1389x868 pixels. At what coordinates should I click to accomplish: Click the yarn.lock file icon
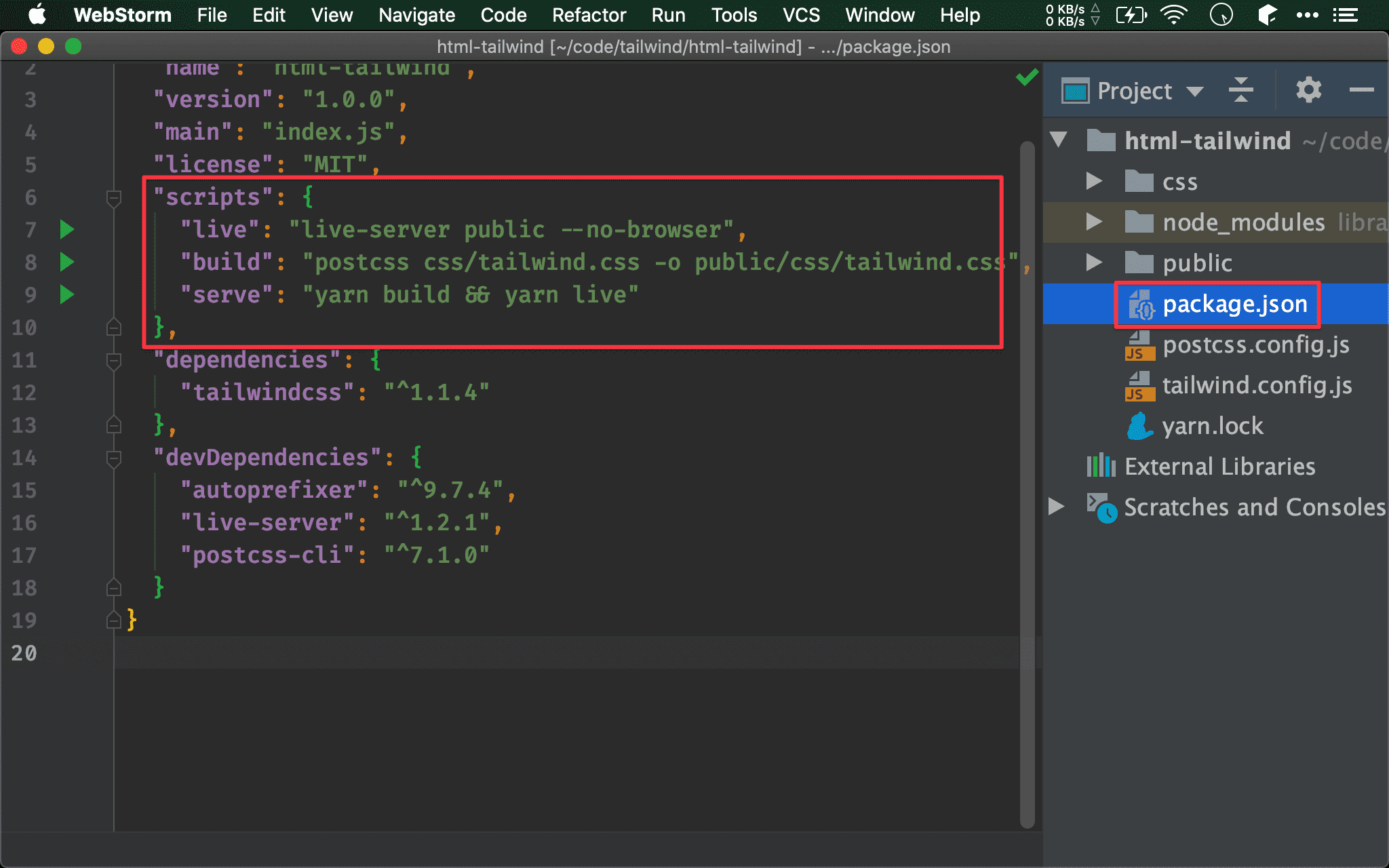point(1140,427)
